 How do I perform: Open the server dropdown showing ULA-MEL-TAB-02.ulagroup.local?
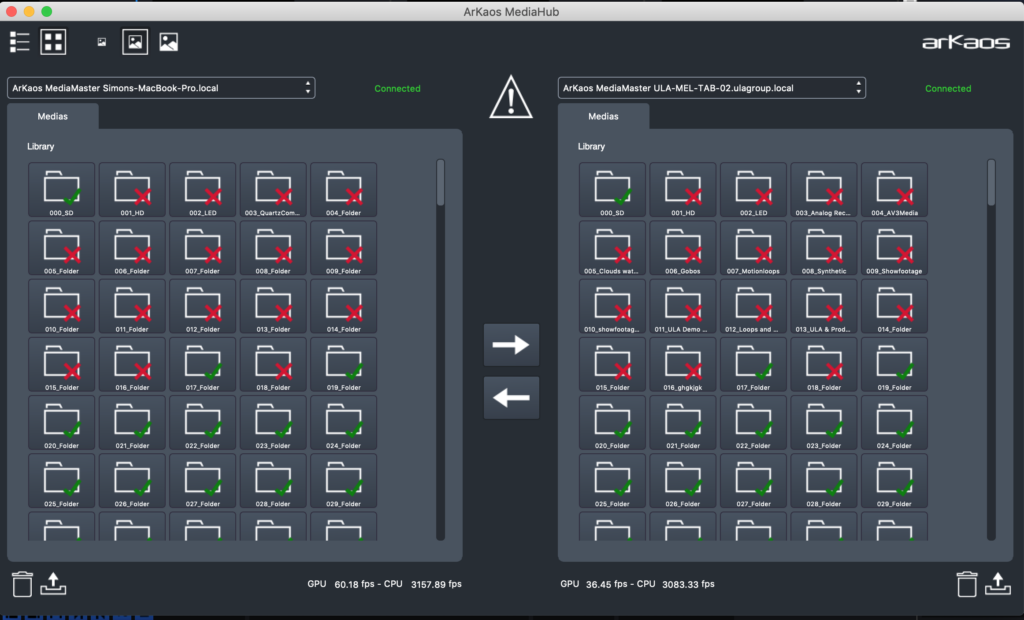point(712,88)
